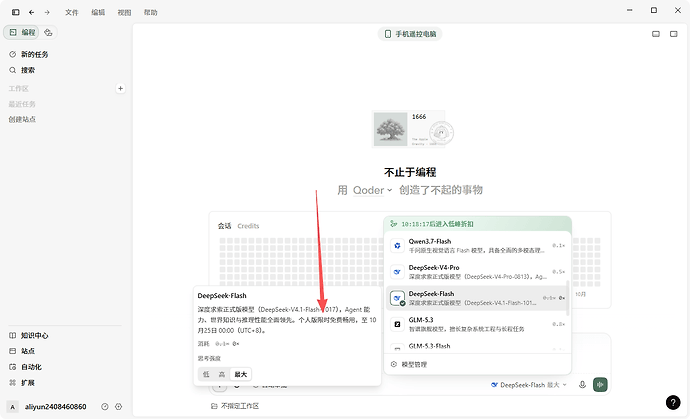690x419 pixels.
Task: Click the model list scrollbar
Action: click(x=568, y=298)
